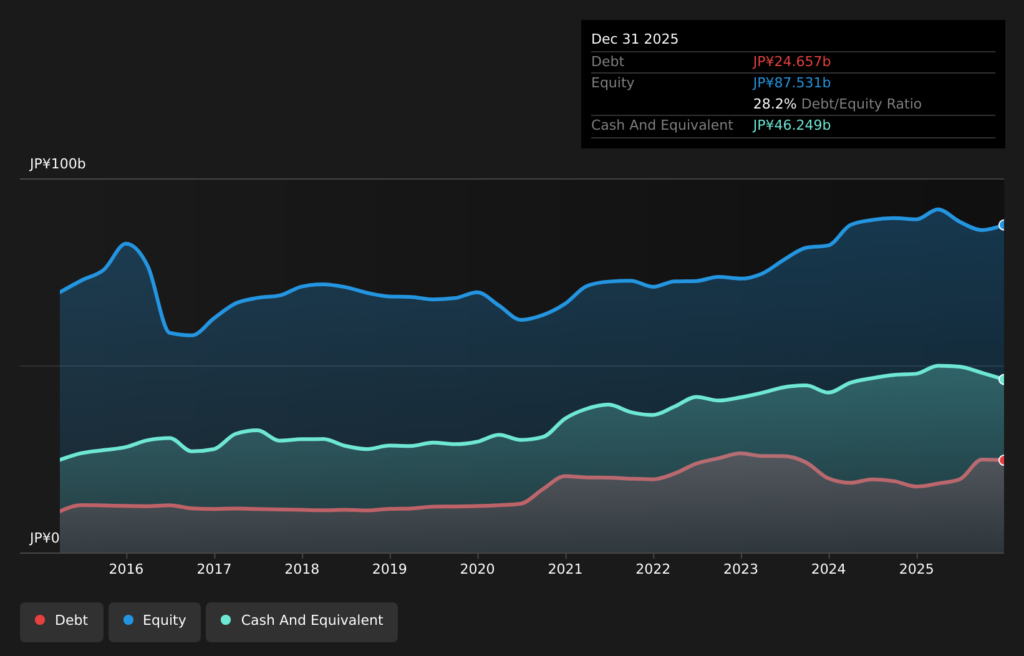Hide the Cash And Equivalent series
Image resolution: width=1024 pixels, height=656 pixels.
(301, 621)
